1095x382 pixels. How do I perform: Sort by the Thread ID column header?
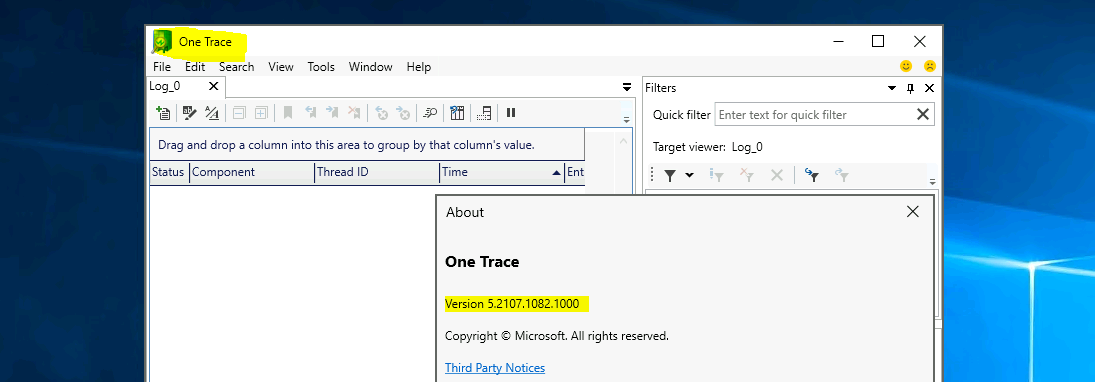(x=377, y=172)
